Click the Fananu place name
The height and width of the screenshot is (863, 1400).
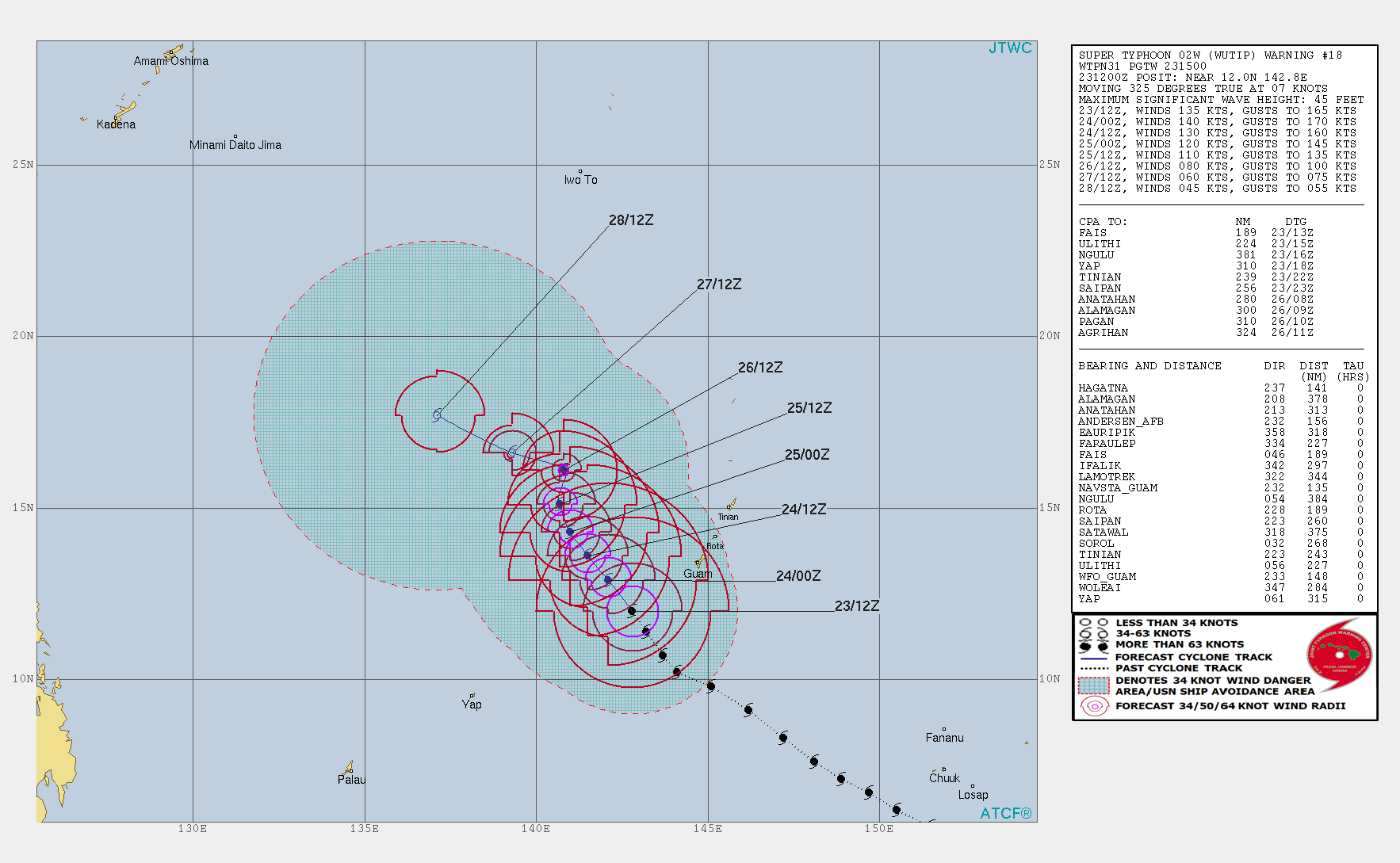pos(945,738)
